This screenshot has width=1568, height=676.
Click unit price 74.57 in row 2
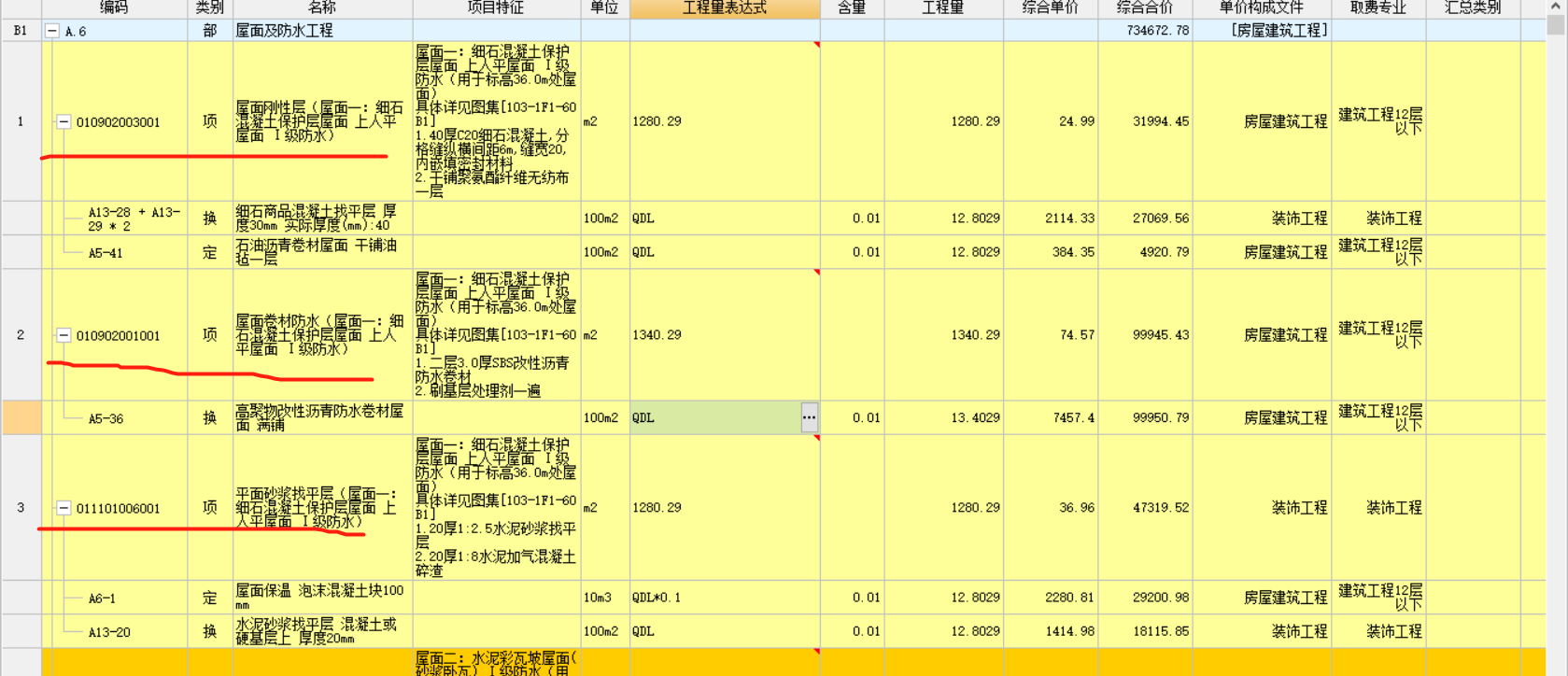pos(1050,335)
